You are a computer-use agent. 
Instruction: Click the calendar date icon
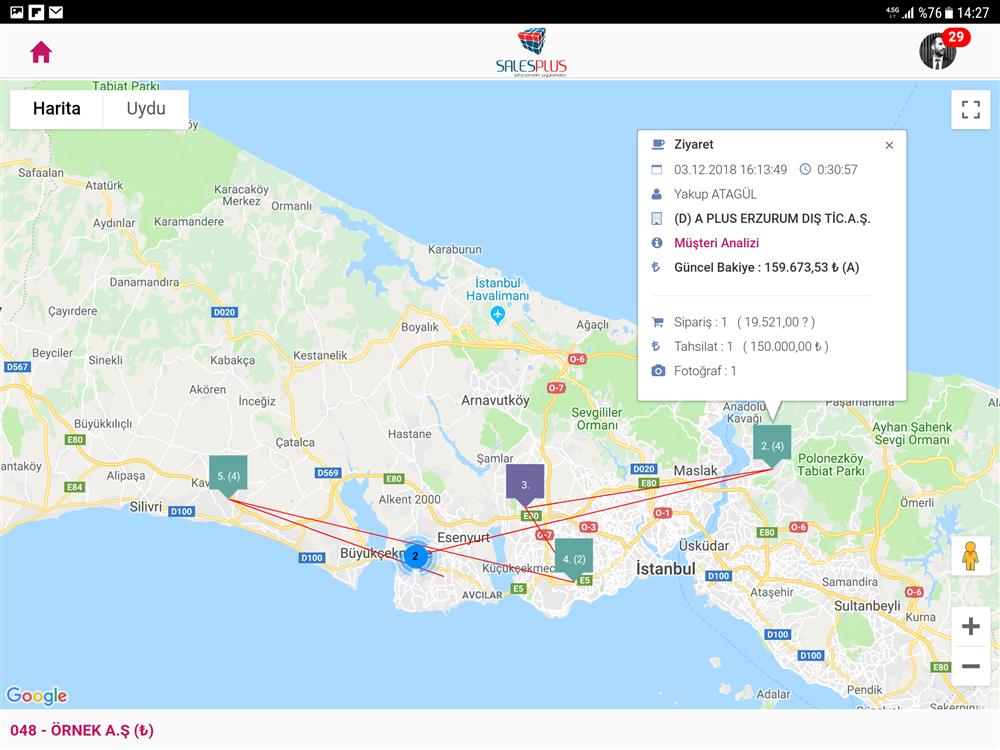657,170
